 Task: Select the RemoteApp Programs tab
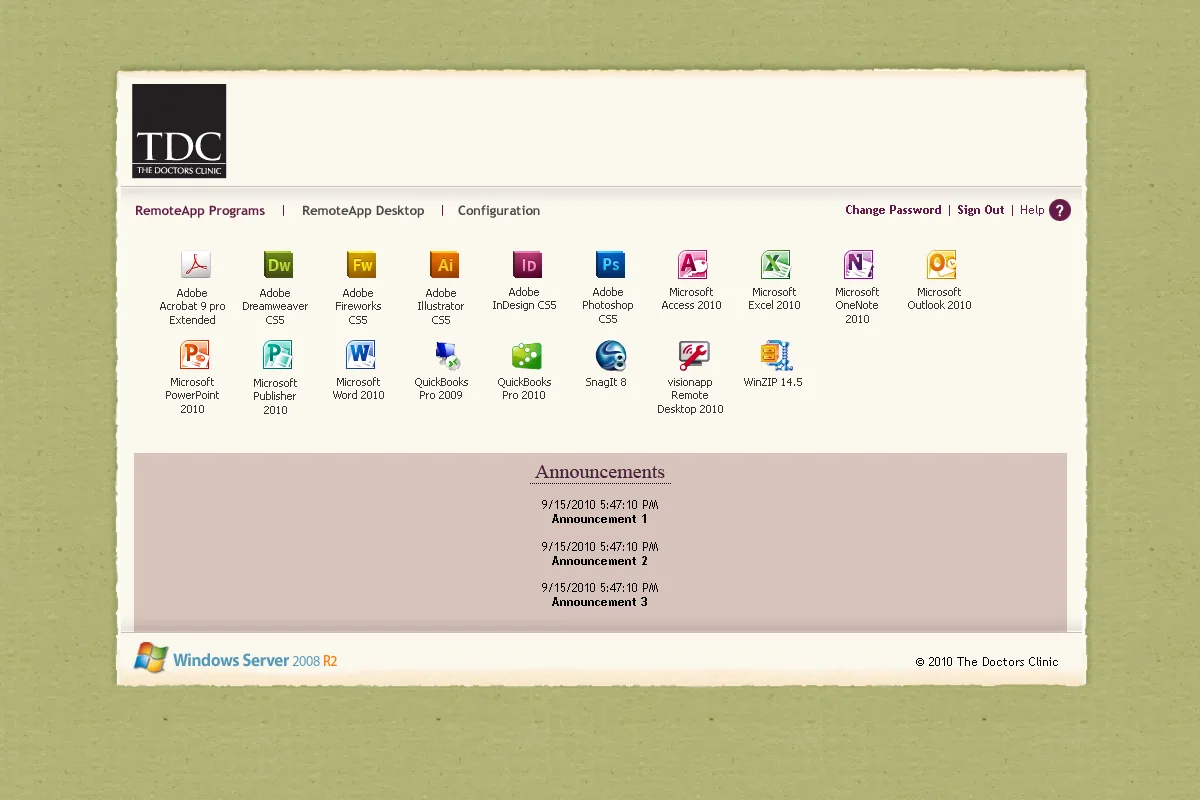200,211
